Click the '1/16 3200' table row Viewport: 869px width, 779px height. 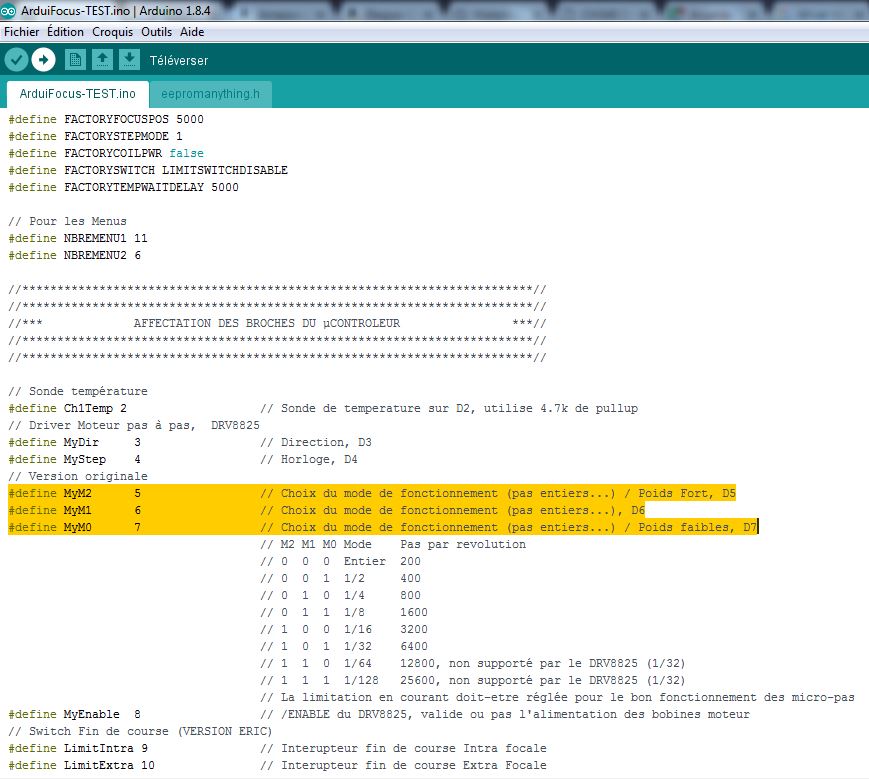click(x=344, y=629)
